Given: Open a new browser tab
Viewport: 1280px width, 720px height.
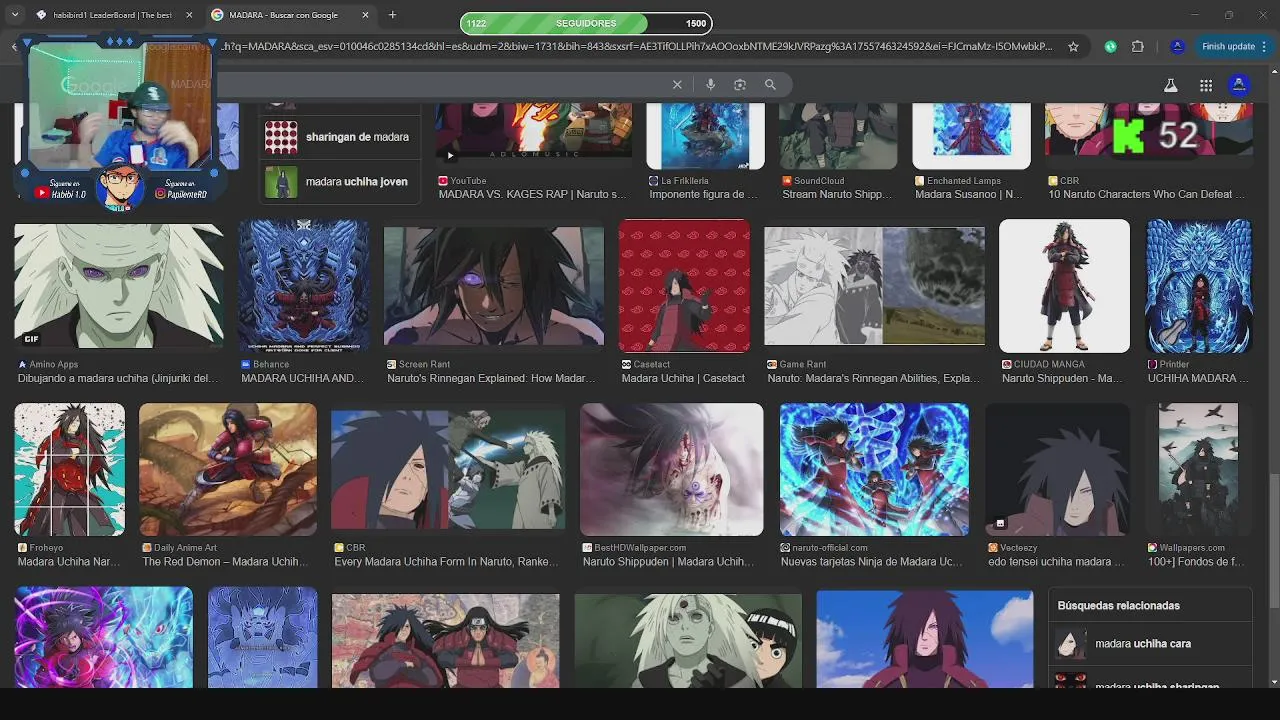Looking at the screenshot, I should pos(392,15).
